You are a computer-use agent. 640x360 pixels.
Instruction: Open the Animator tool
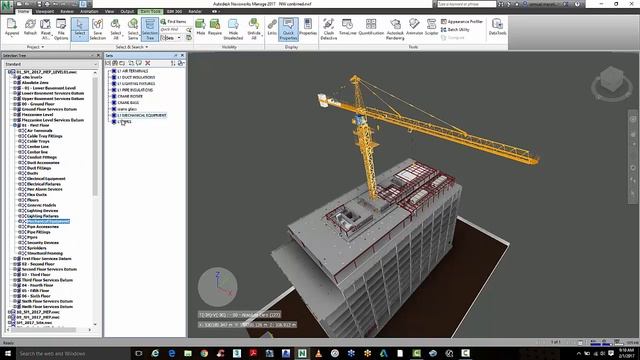pos(414,27)
